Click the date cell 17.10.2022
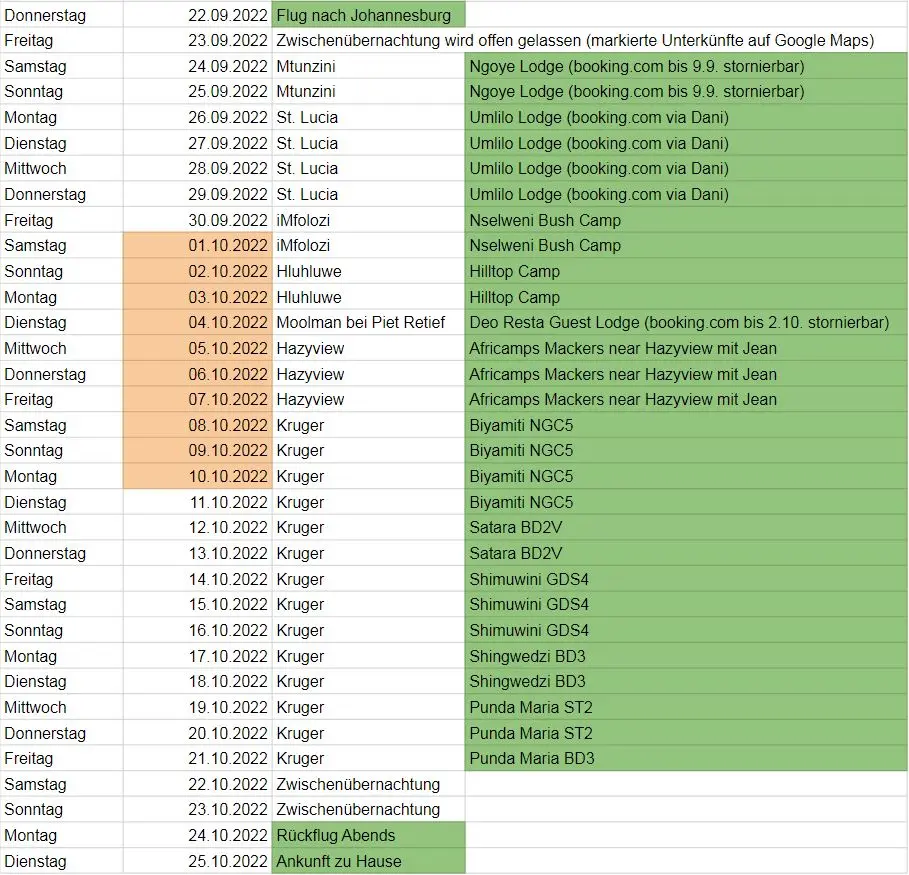The height and width of the screenshot is (875, 909). pyautogui.click(x=198, y=656)
